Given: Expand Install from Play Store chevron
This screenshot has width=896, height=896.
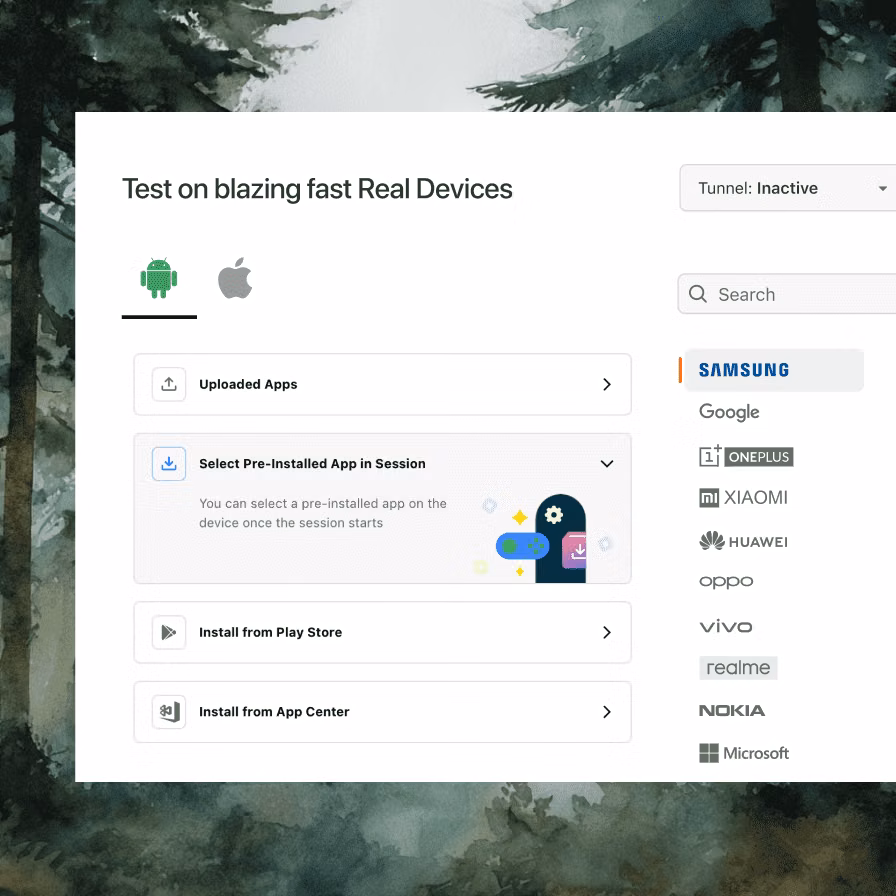Looking at the screenshot, I should [606, 632].
